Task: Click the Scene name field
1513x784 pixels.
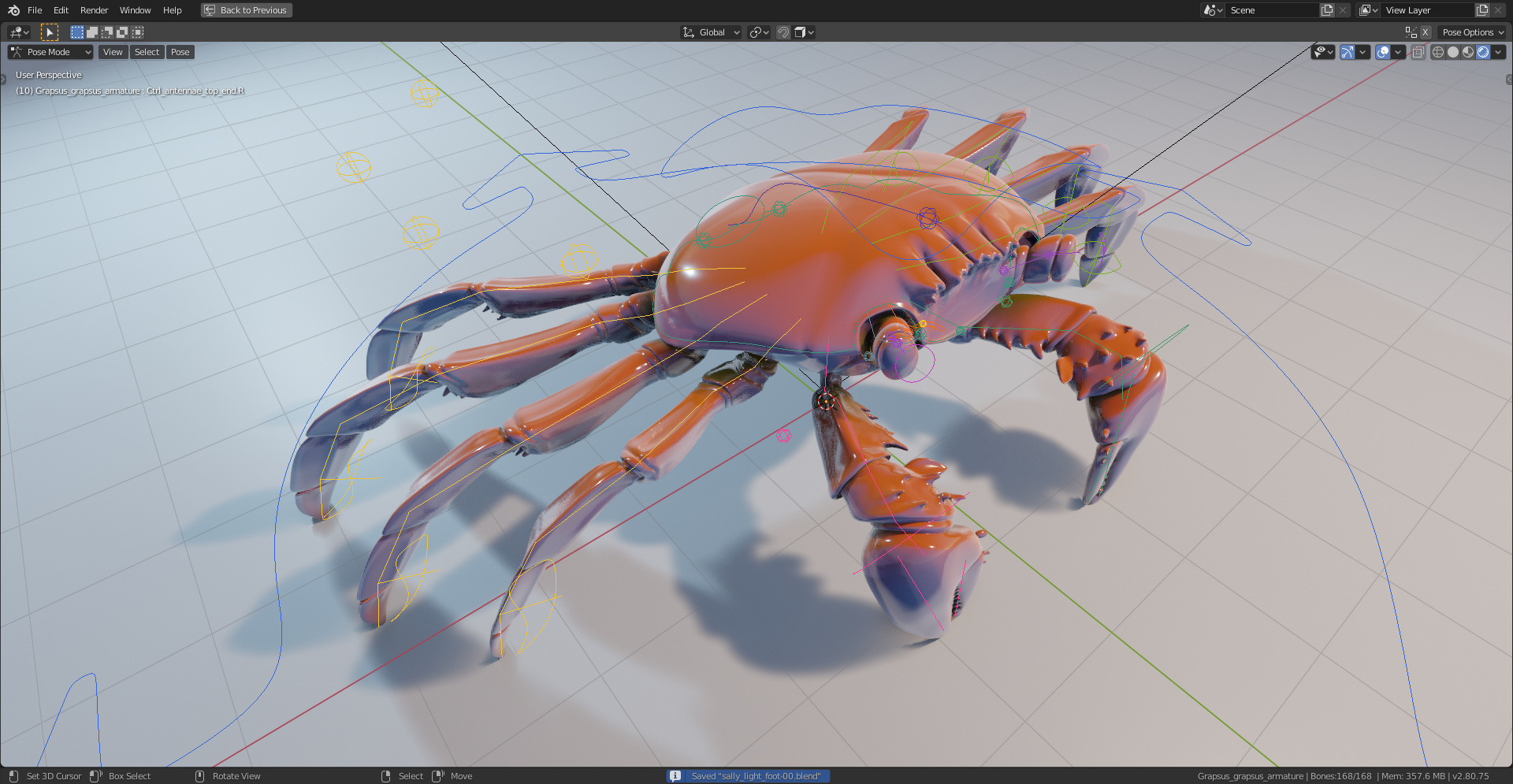Action: (1273, 10)
